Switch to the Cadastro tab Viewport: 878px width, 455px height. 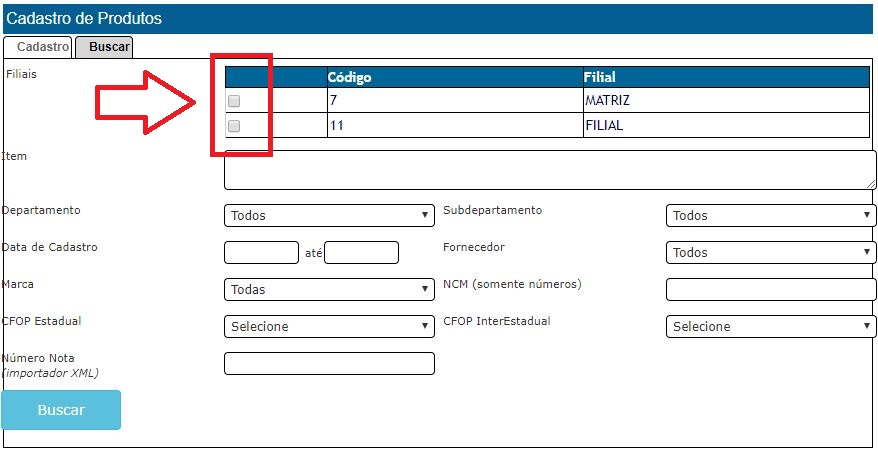[37, 46]
